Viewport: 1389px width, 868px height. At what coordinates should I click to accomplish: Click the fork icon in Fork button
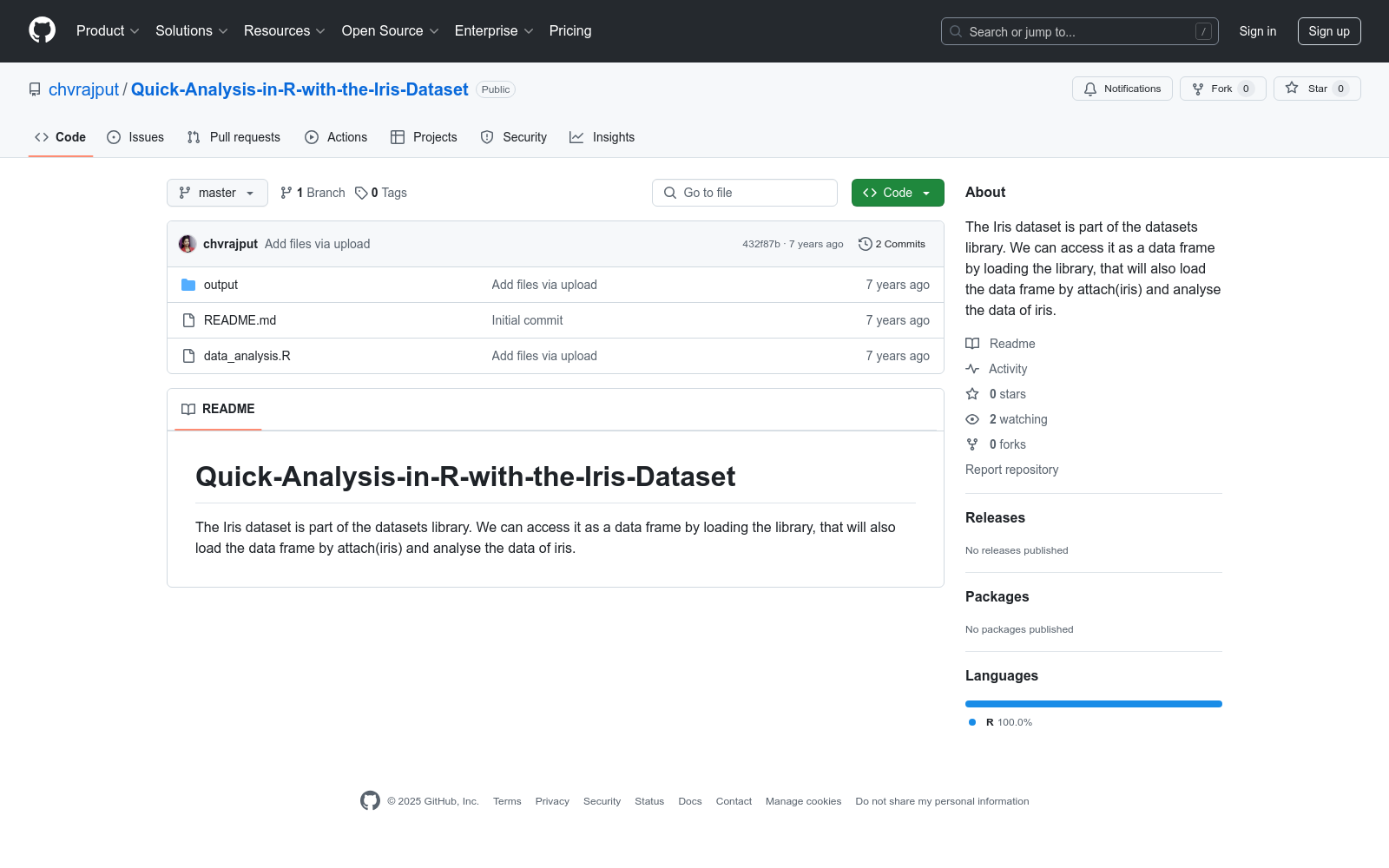click(x=1198, y=89)
